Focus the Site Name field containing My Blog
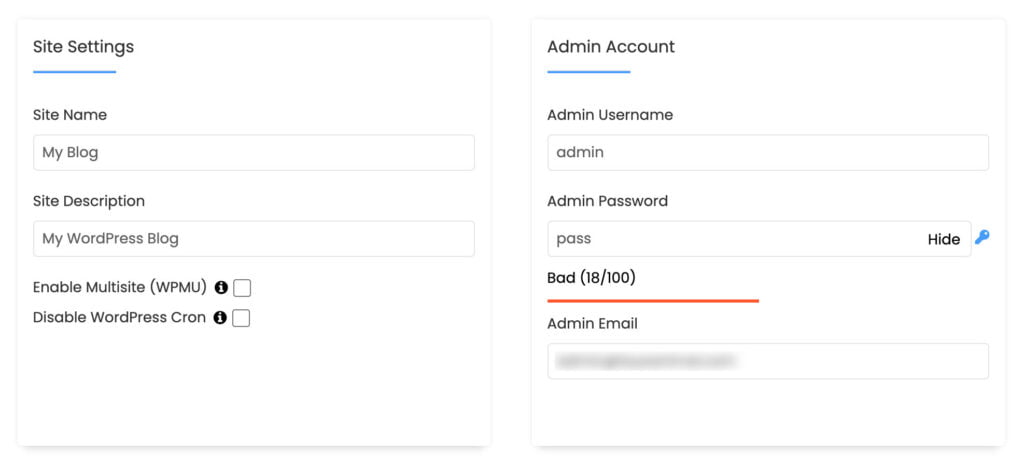1024x464 pixels. point(254,152)
